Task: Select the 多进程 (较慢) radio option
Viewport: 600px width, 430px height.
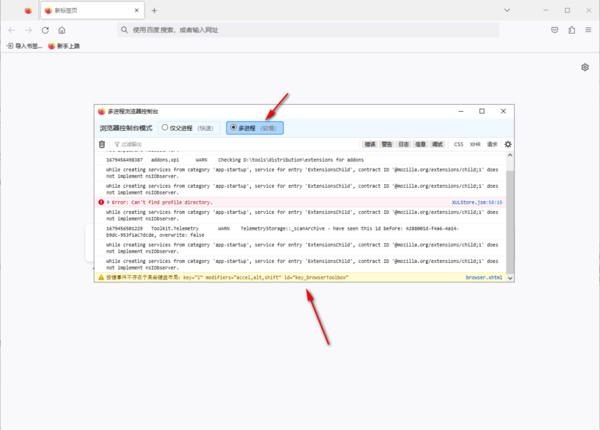Action: point(233,128)
